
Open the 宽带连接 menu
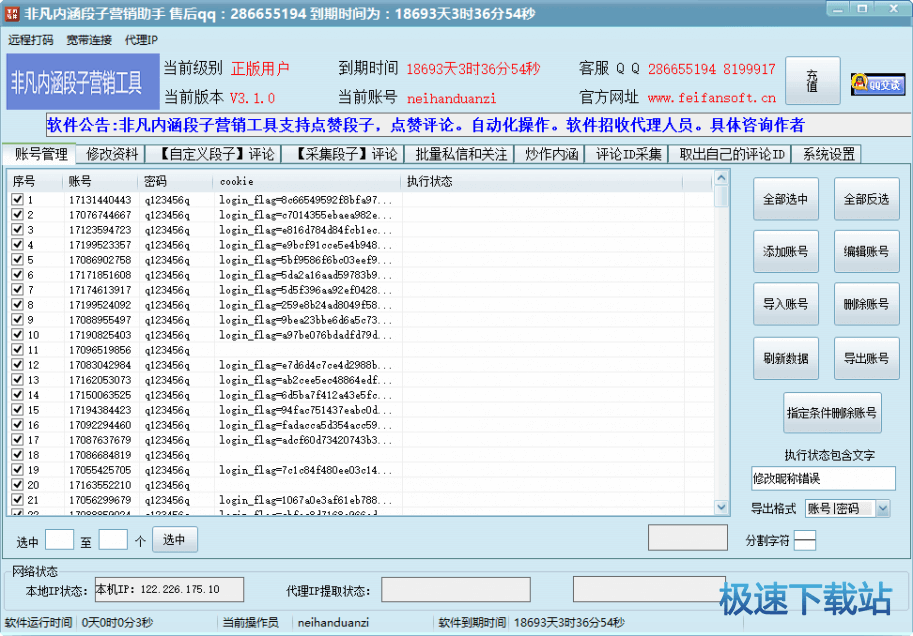[89, 40]
